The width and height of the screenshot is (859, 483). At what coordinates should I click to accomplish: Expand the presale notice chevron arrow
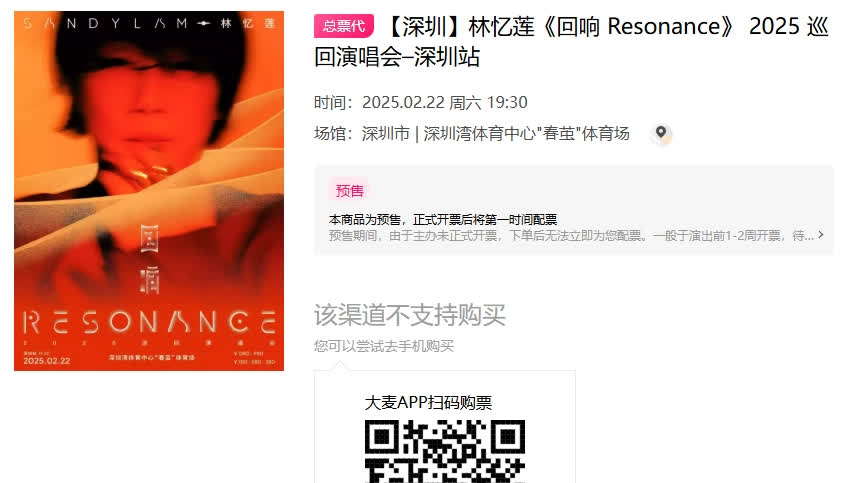(821, 235)
